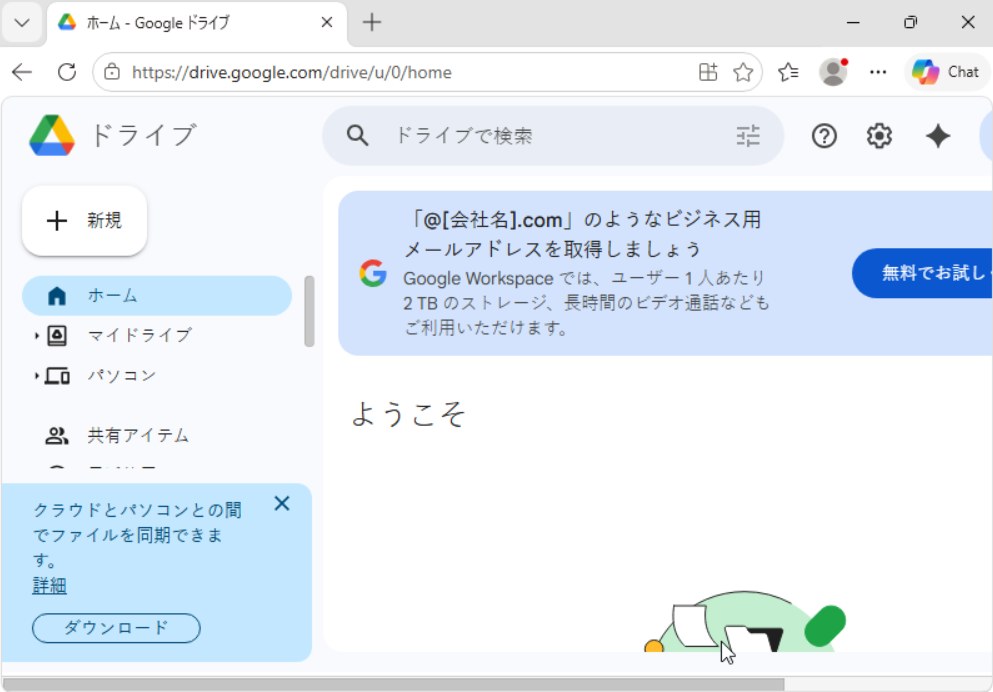Click the horizontal scrollbar at bottom
The width and height of the screenshot is (993, 692).
click(393, 684)
